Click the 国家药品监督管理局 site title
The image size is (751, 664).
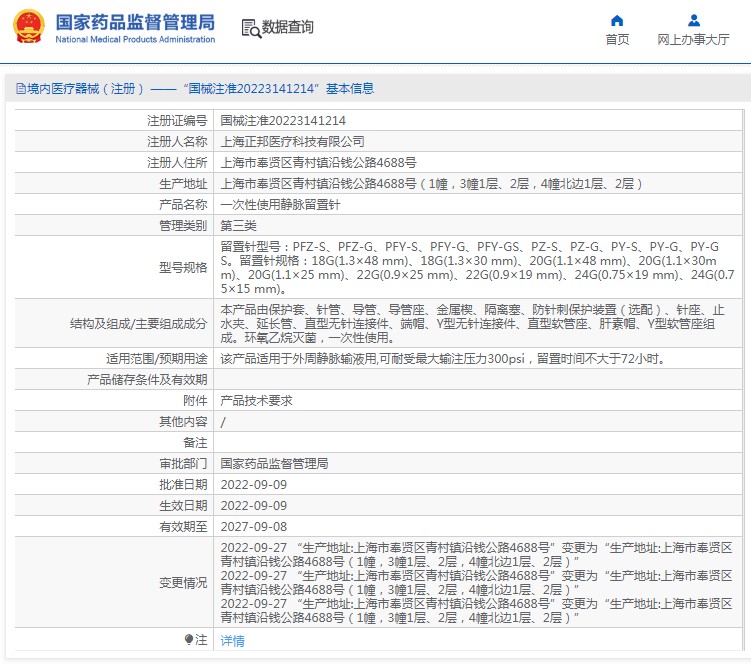tap(134, 21)
